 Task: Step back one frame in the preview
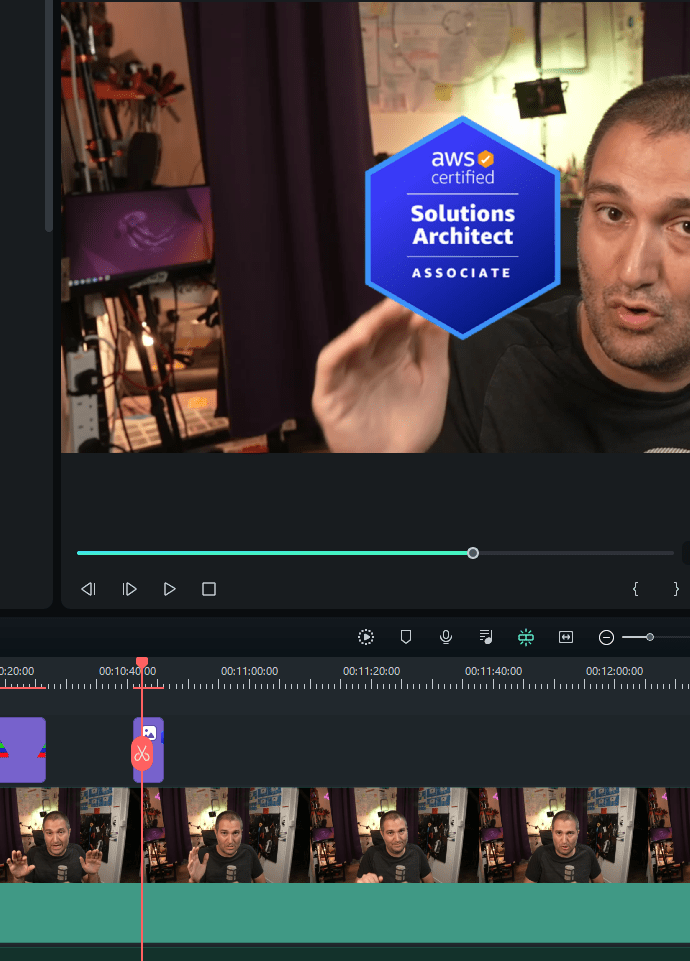tap(88, 589)
